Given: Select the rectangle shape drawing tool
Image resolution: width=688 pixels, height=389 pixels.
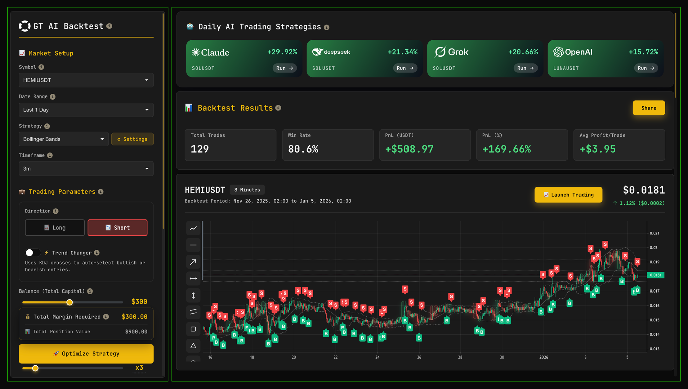Looking at the screenshot, I should (x=193, y=329).
